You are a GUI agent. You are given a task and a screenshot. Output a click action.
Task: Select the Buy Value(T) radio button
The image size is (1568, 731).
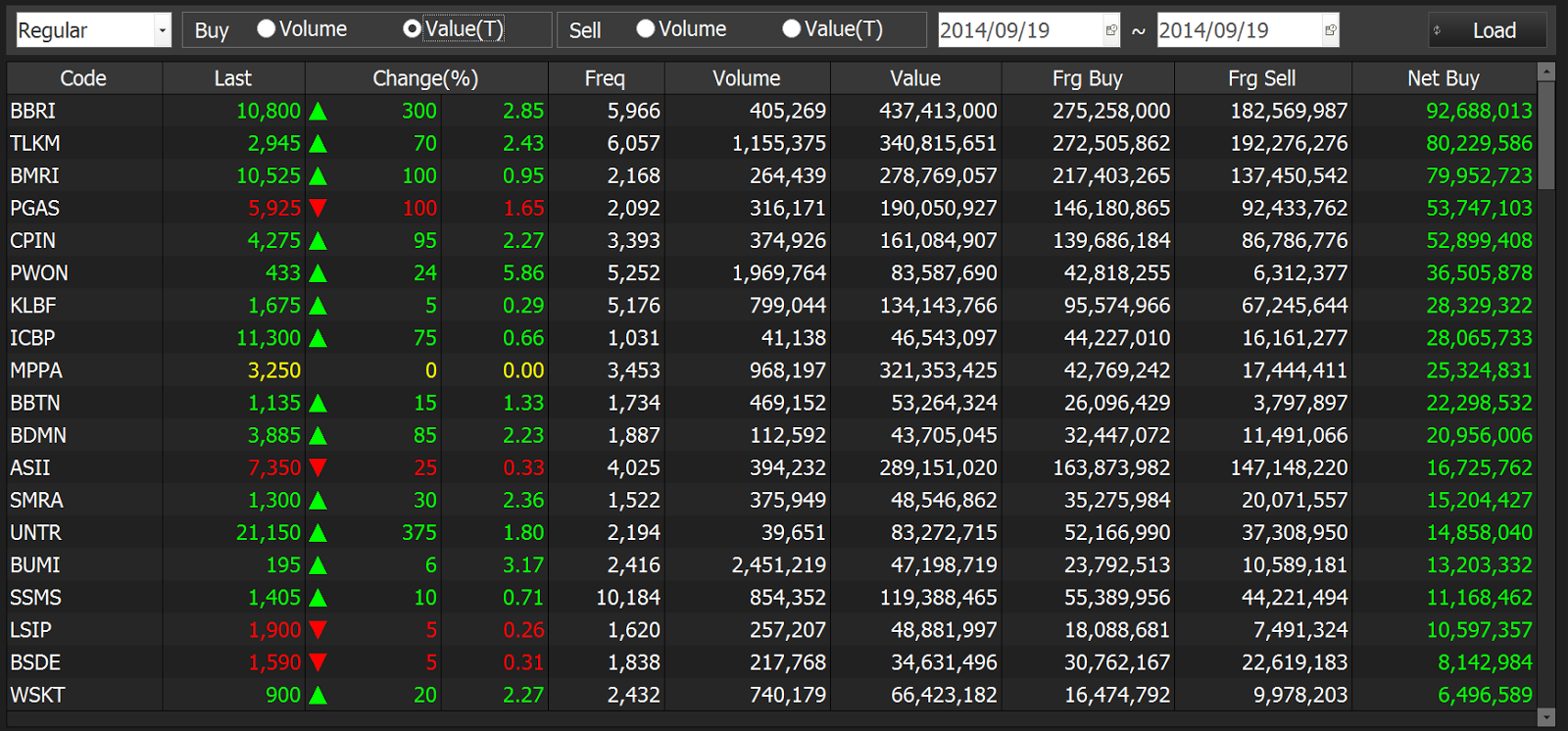pos(413,28)
